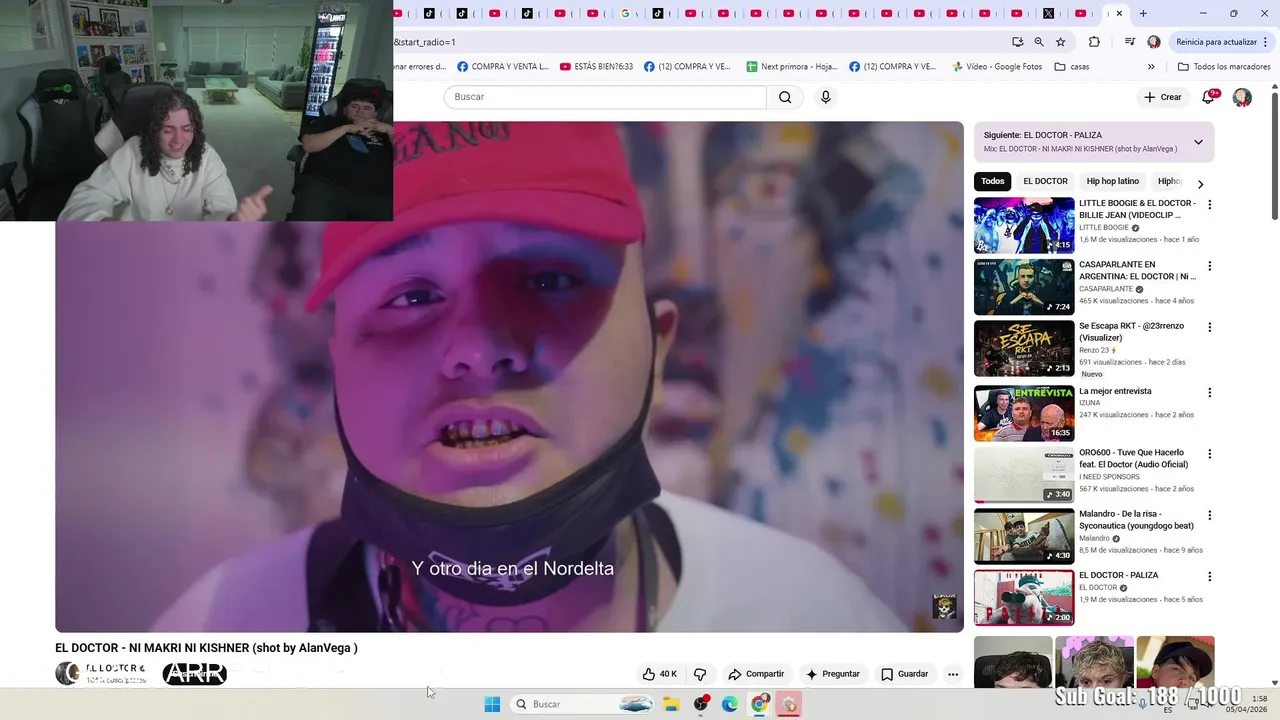Open the YouTube account avatar menu

(1242, 97)
